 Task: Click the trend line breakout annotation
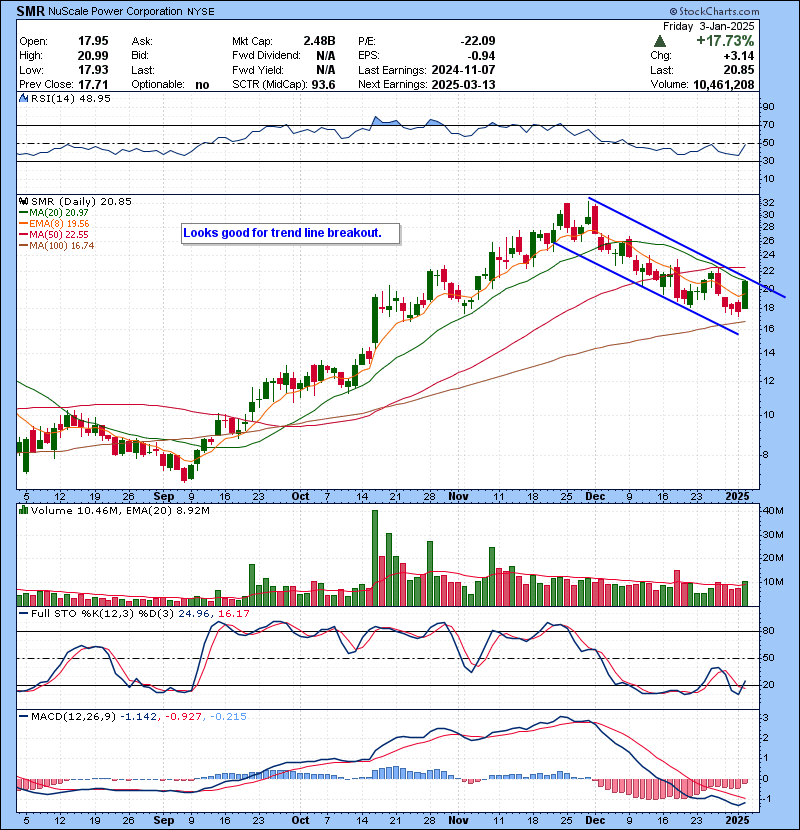click(291, 233)
